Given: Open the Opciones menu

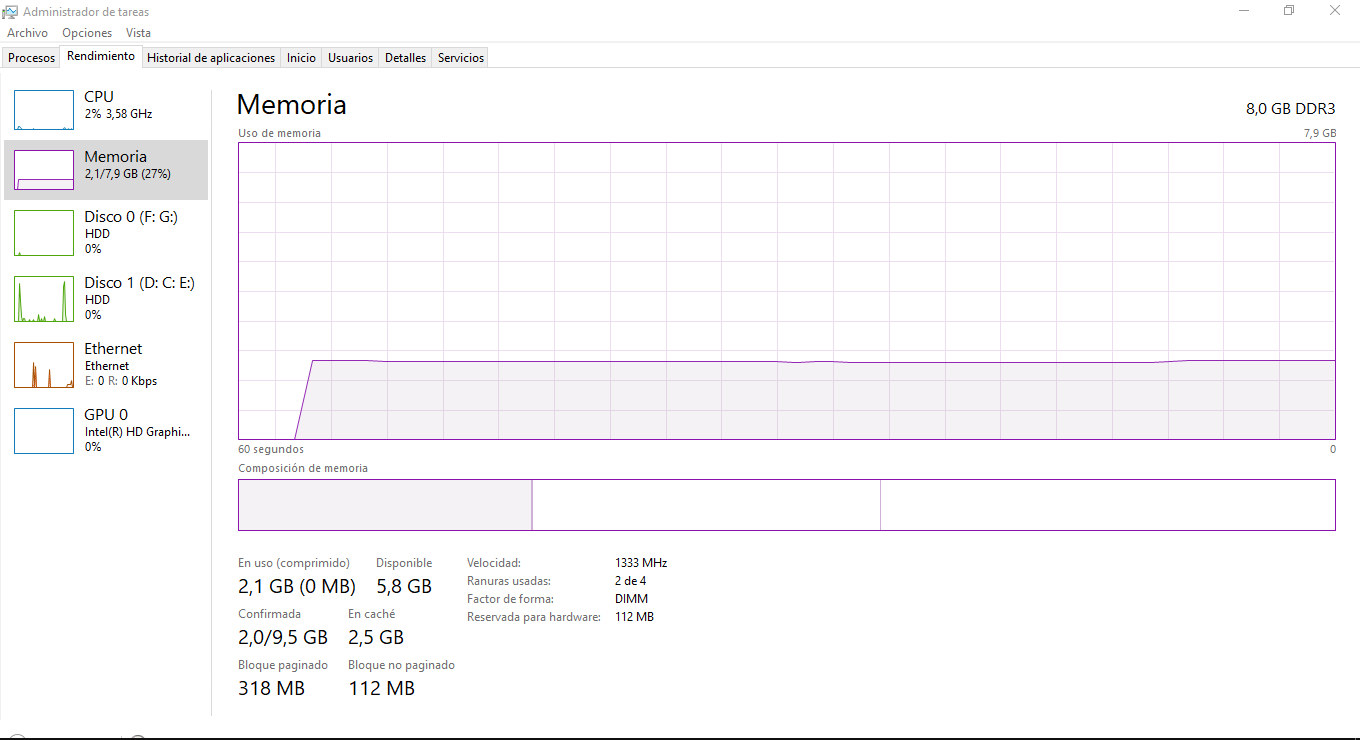Looking at the screenshot, I should (87, 33).
